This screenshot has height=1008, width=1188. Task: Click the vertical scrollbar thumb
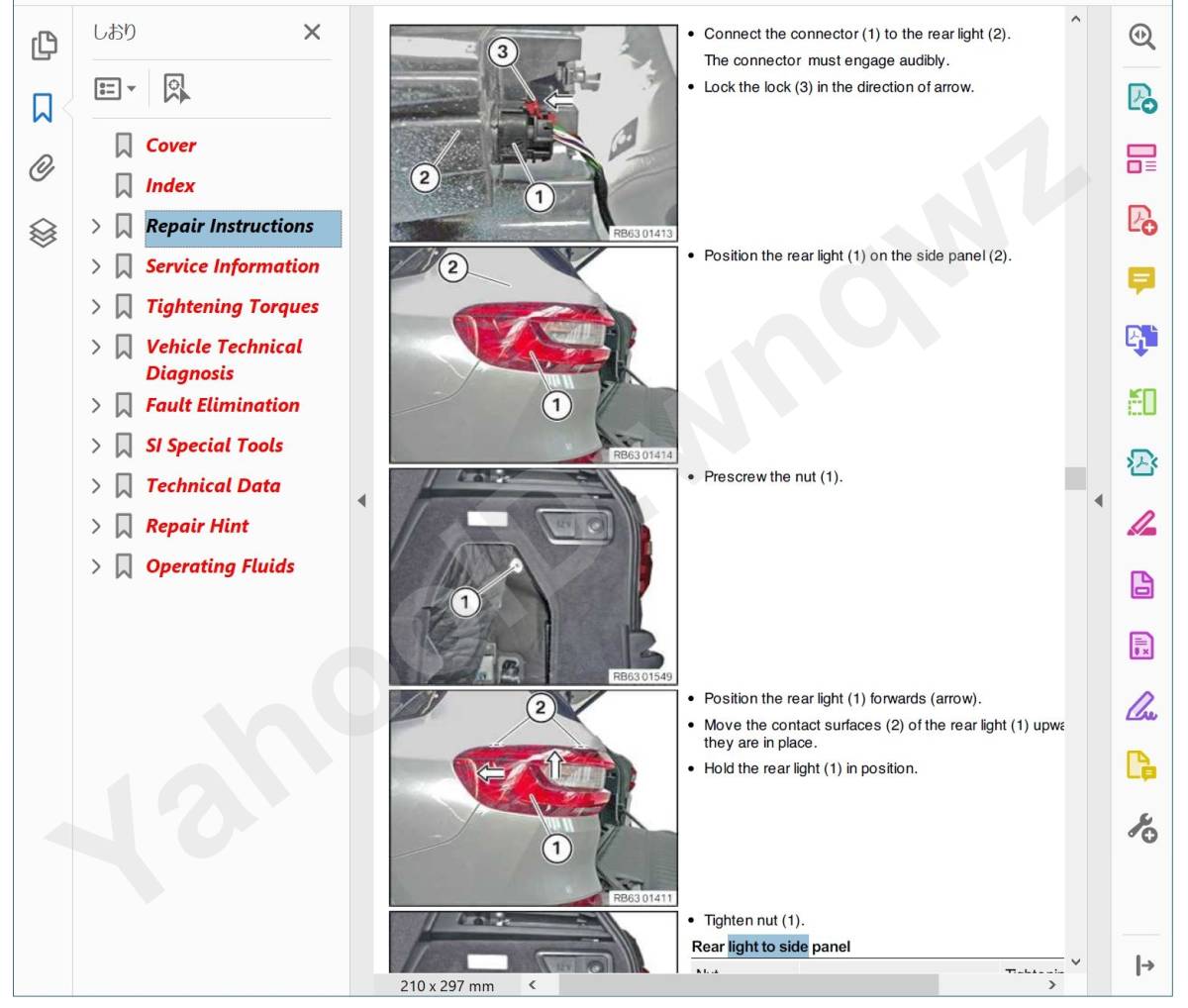pyautogui.click(x=1076, y=478)
